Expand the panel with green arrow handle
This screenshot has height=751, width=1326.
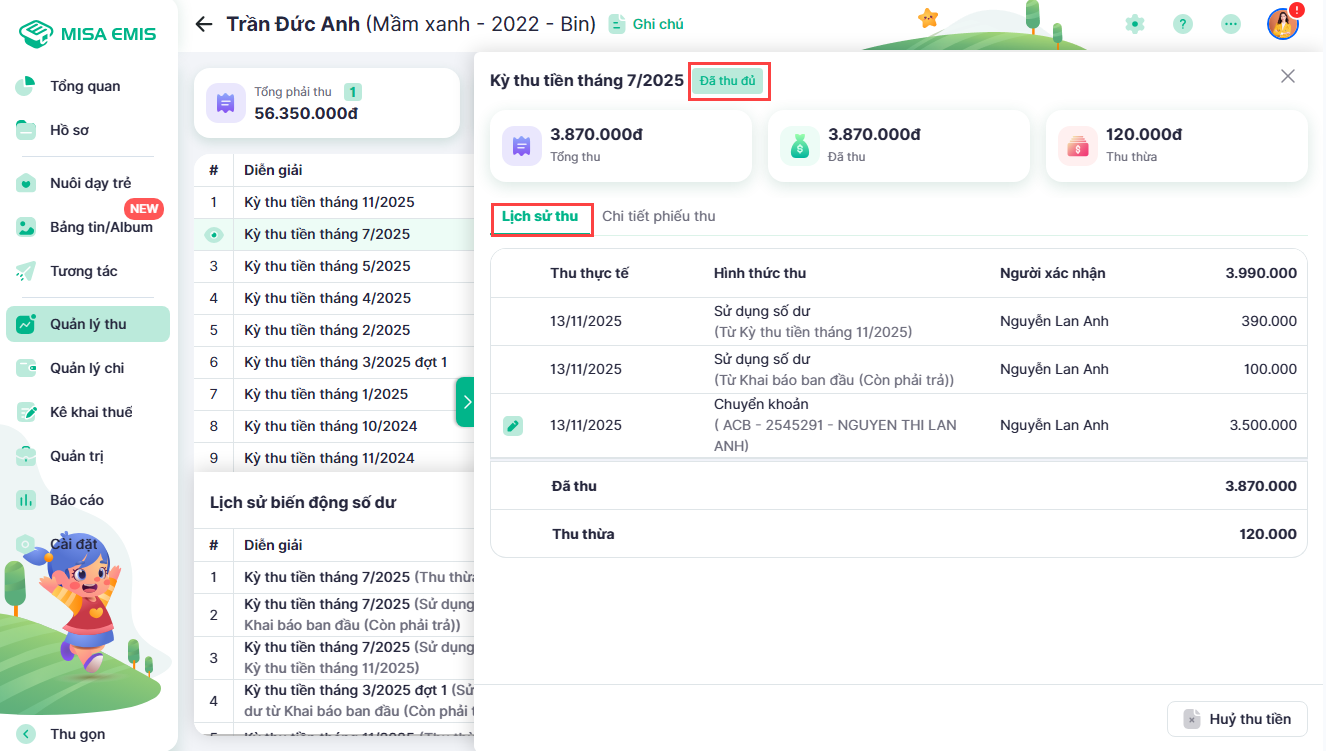465,402
